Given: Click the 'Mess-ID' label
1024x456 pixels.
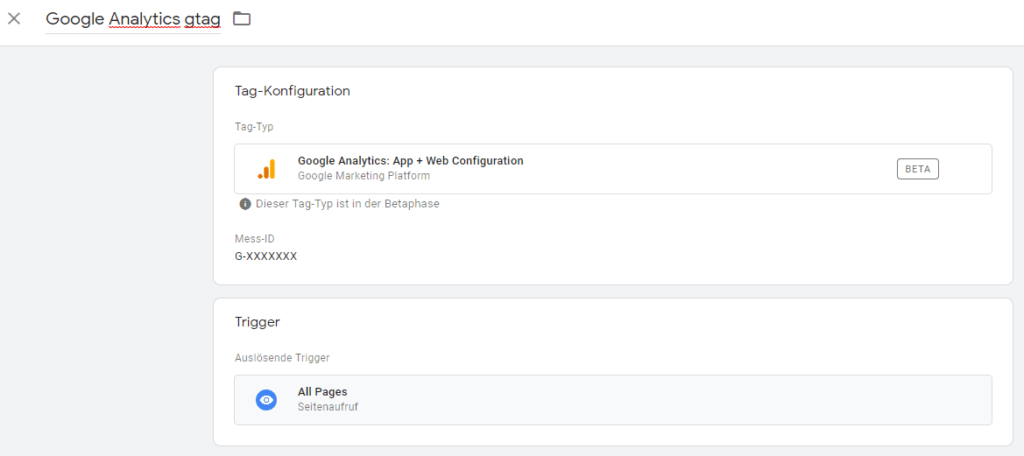Looking at the screenshot, I should pos(254,239).
